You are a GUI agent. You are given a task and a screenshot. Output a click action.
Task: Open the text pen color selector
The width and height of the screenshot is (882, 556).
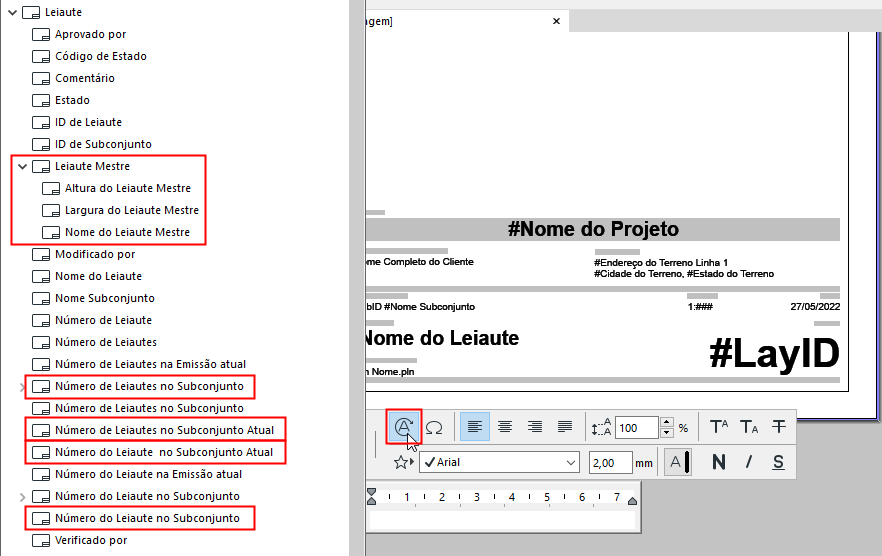click(678, 463)
